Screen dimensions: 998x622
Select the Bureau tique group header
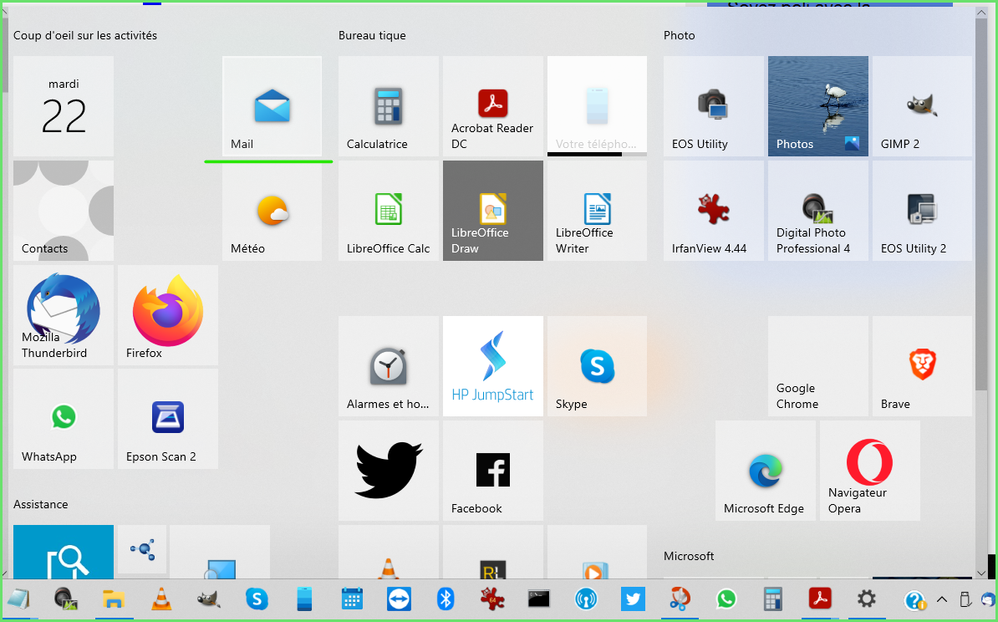(372, 36)
